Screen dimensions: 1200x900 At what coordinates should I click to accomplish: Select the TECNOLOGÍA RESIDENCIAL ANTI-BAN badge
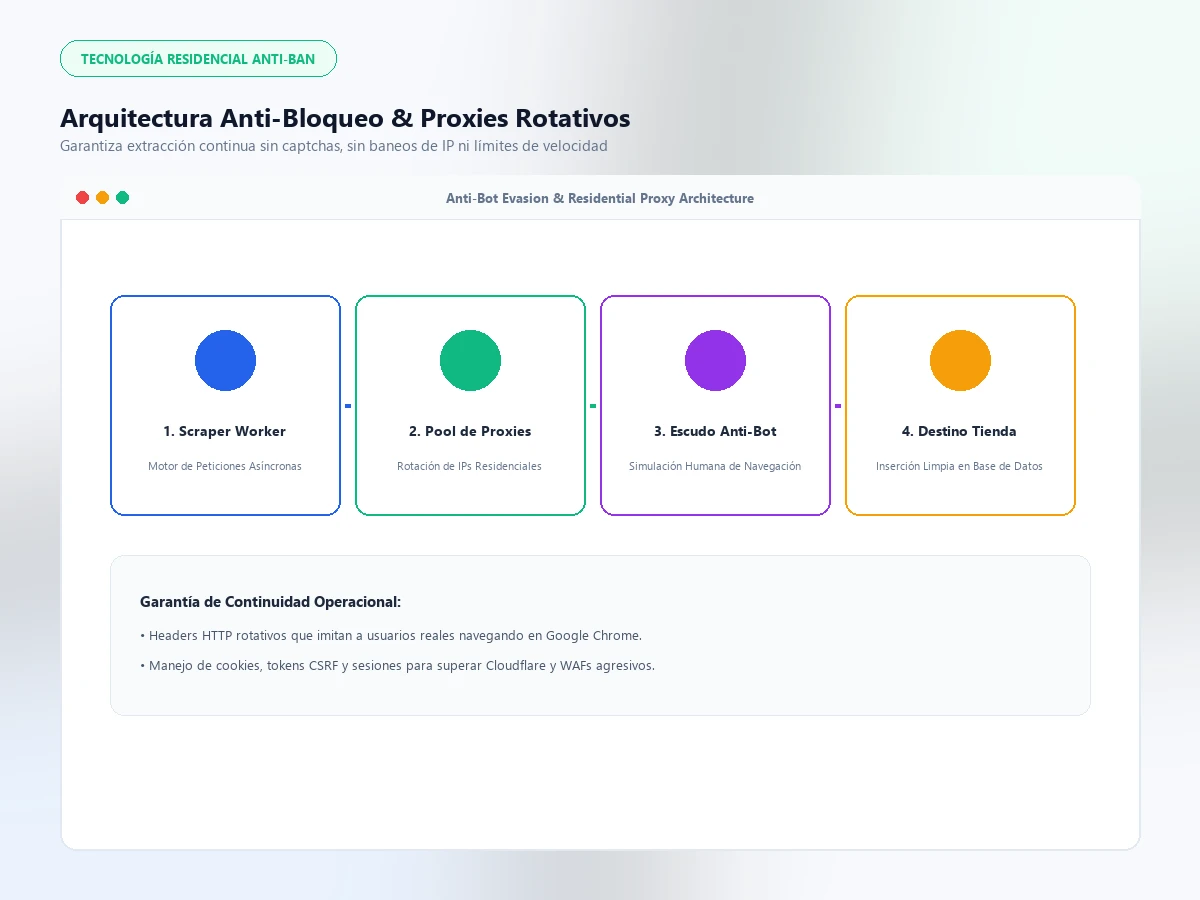198,59
